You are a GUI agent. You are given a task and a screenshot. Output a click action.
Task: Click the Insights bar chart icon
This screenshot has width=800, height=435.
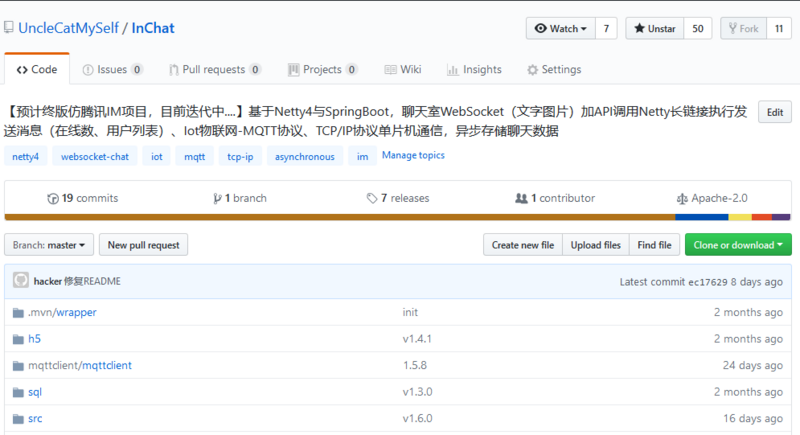point(453,70)
